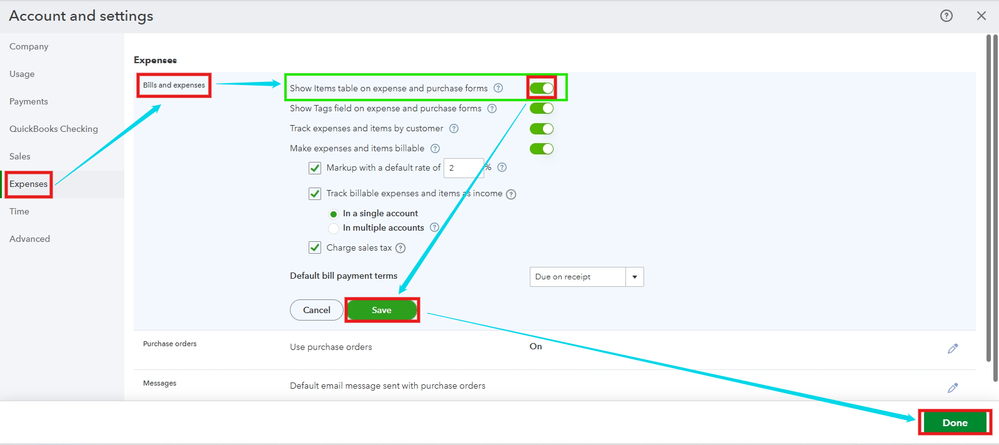
Task: Click the green Done button
Action: point(955,423)
